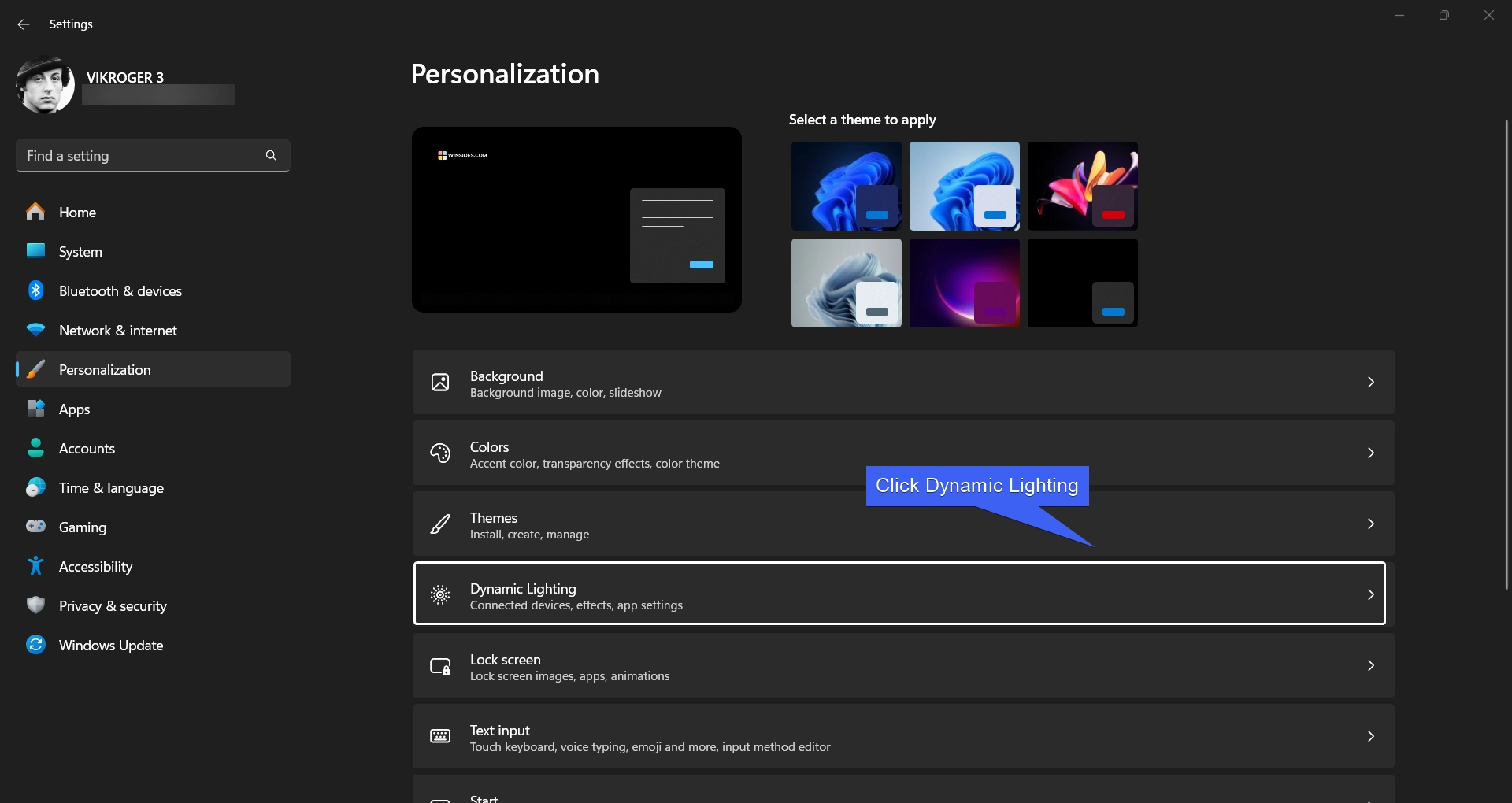Image resolution: width=1512 pixels, height=803 pixels.
Task: Click the Network wifi icon
Action: pos(35,330)
